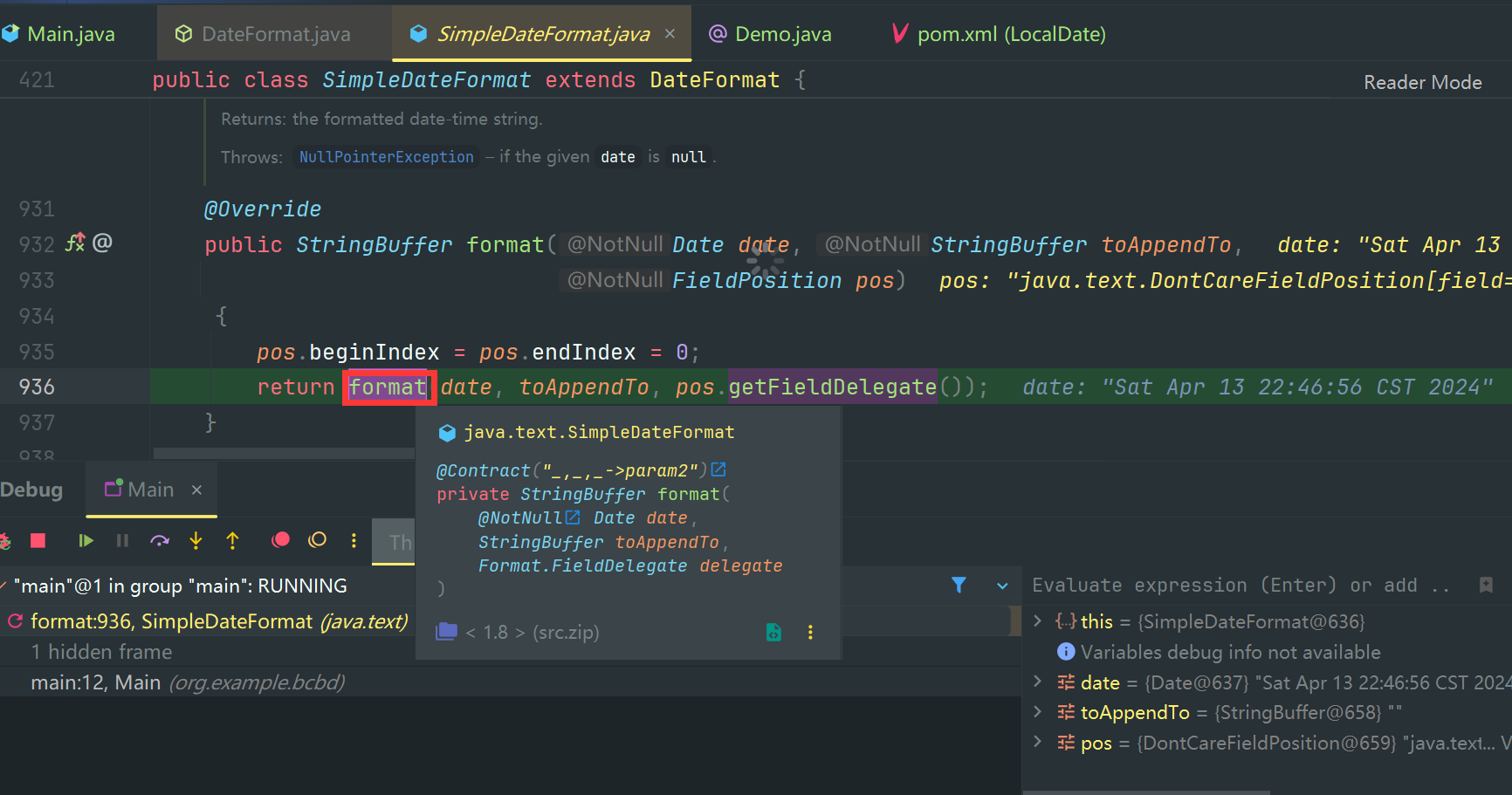The image size is (1512, 795).
Task: Click line number 936 in gutter
Action: point(37,387)
